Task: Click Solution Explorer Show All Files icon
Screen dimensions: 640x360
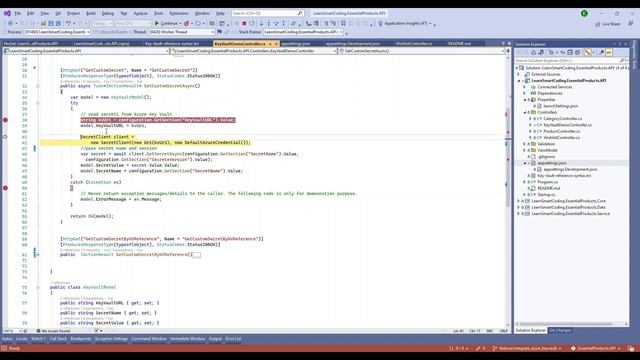Action: [x=577, y=52]
